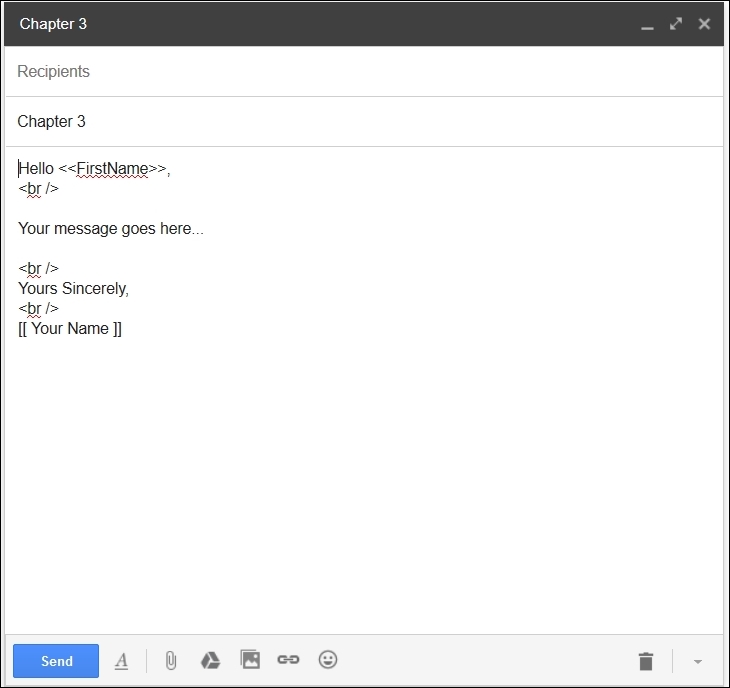The image size is (730, 688).
Task: Click the Chapter 3 title bar text
Action: point(53,24)
